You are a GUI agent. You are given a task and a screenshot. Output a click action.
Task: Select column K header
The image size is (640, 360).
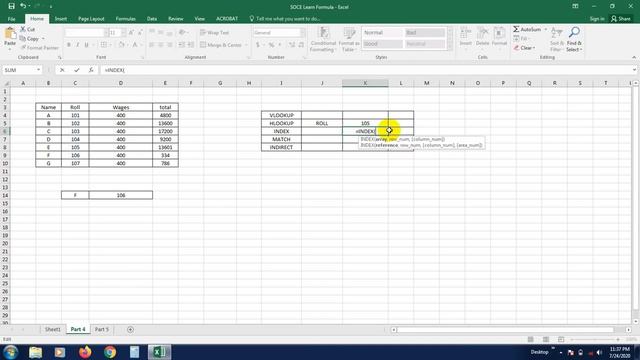[365, 83]
